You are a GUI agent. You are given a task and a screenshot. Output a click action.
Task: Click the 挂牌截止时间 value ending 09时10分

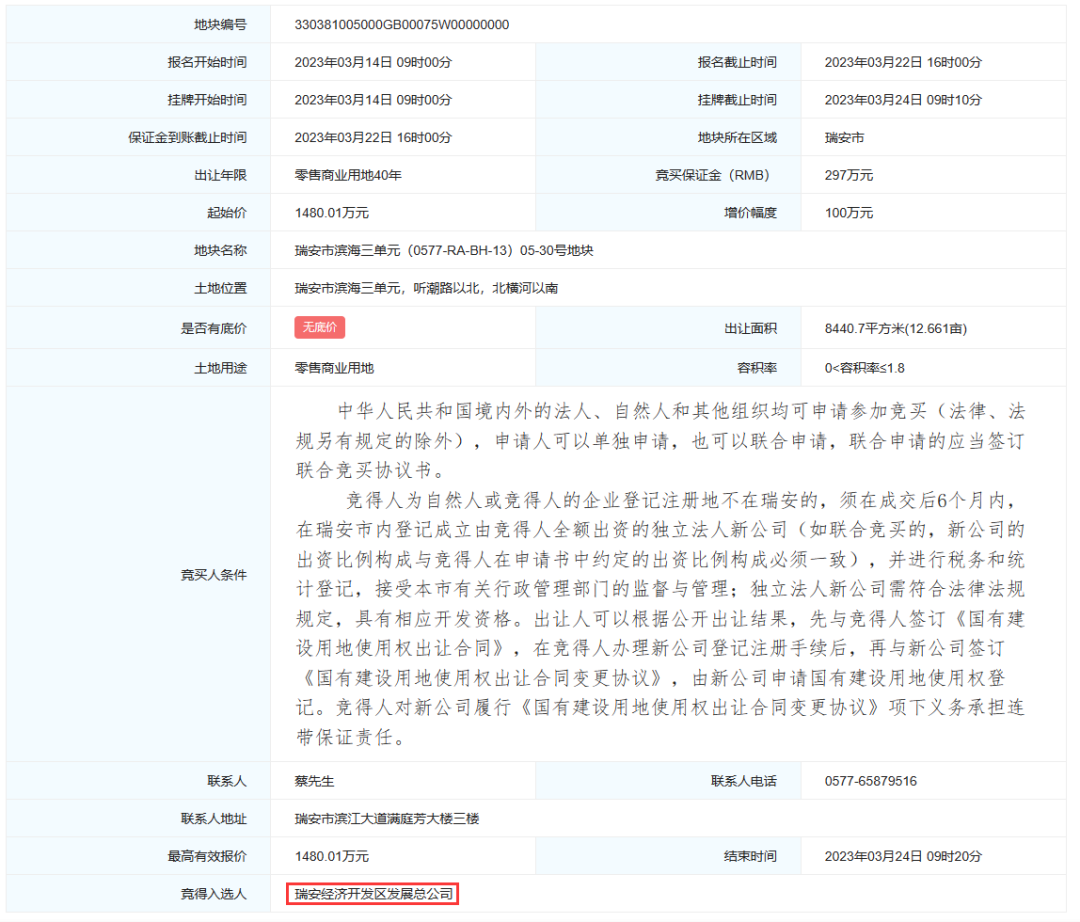pyautogui.click(x=902, y=100)
